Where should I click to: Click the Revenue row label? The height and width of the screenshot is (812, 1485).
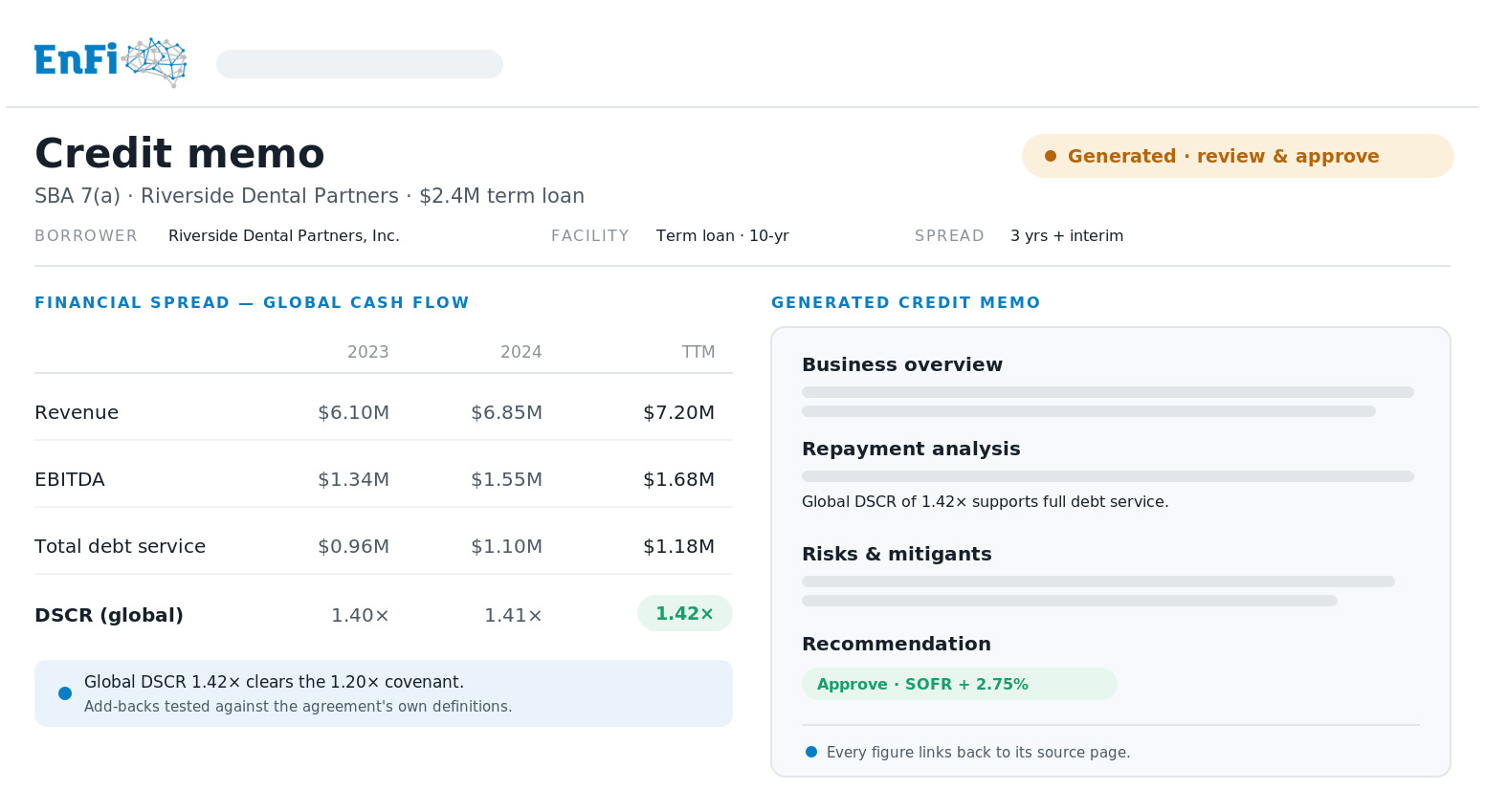click(77, 412)
